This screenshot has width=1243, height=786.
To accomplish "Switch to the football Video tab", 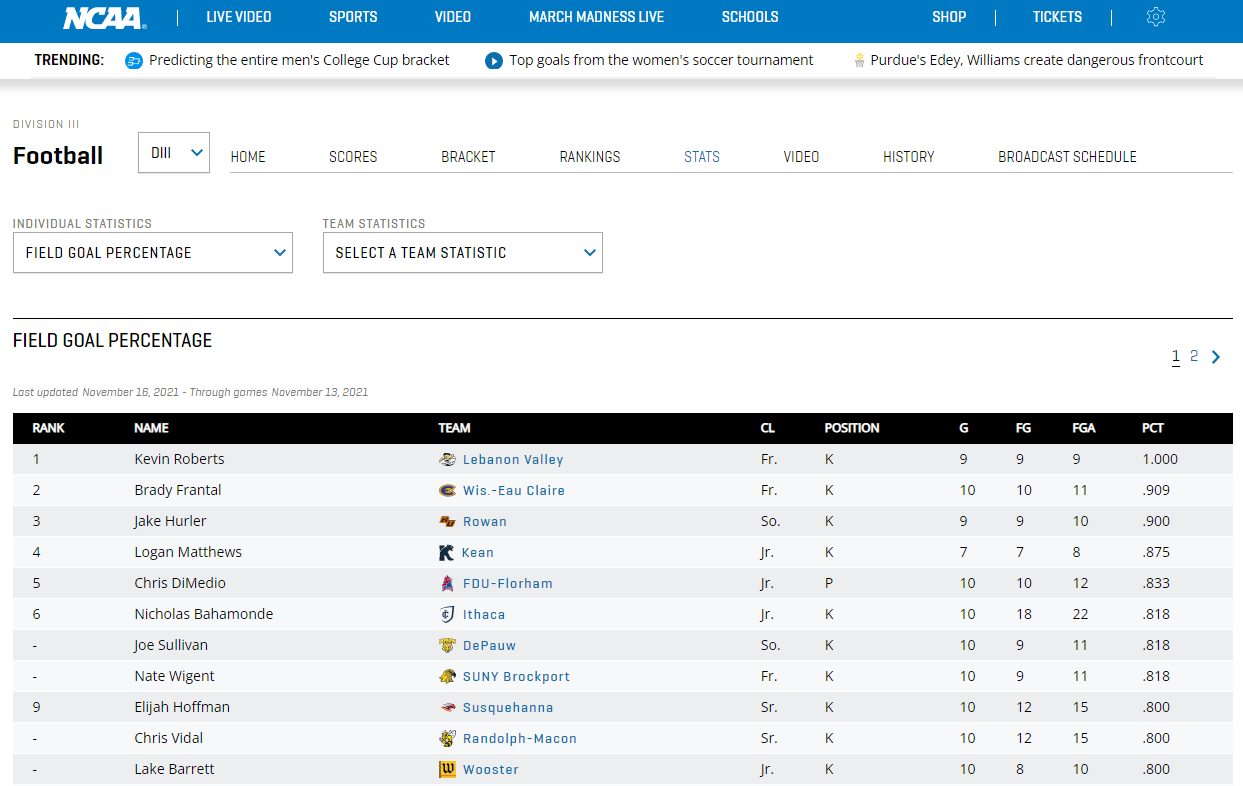I will tap(802, 157).
